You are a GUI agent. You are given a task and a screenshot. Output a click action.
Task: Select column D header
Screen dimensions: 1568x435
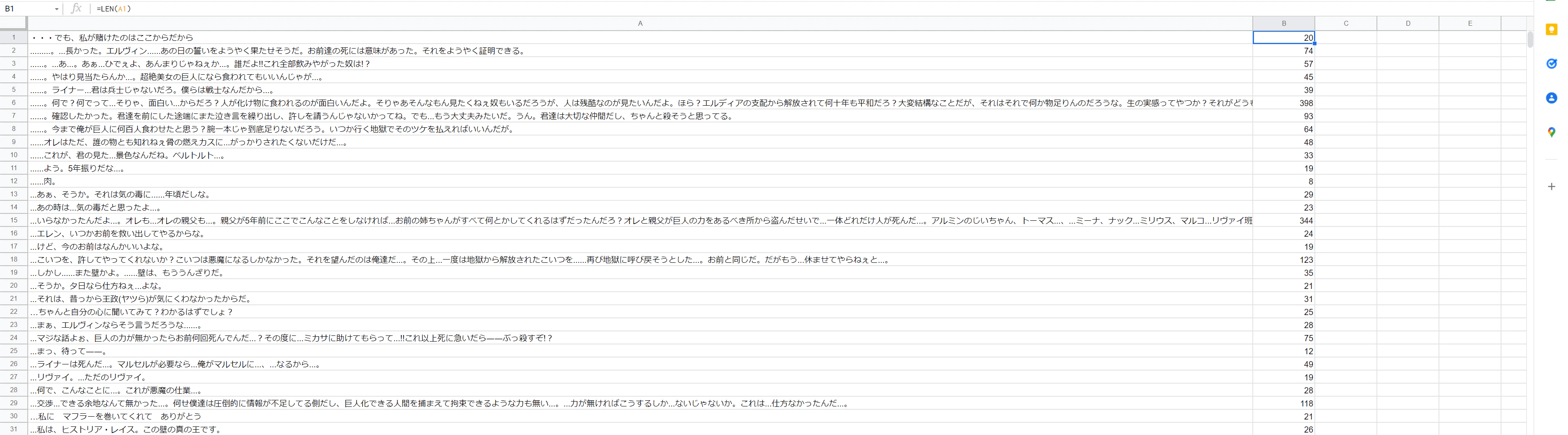(x=1408, y=23)
